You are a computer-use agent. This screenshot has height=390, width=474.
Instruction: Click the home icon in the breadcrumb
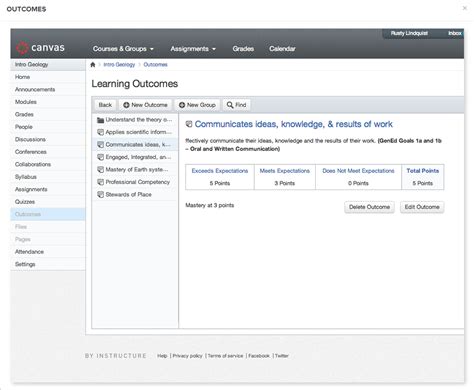93,65
